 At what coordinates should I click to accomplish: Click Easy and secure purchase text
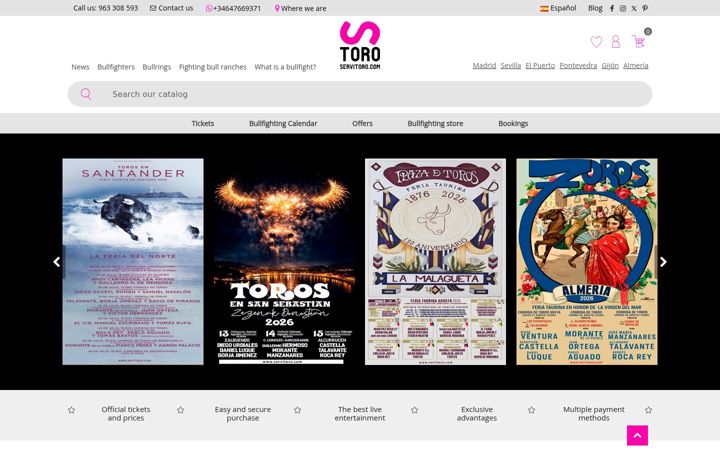pos(242,414)
